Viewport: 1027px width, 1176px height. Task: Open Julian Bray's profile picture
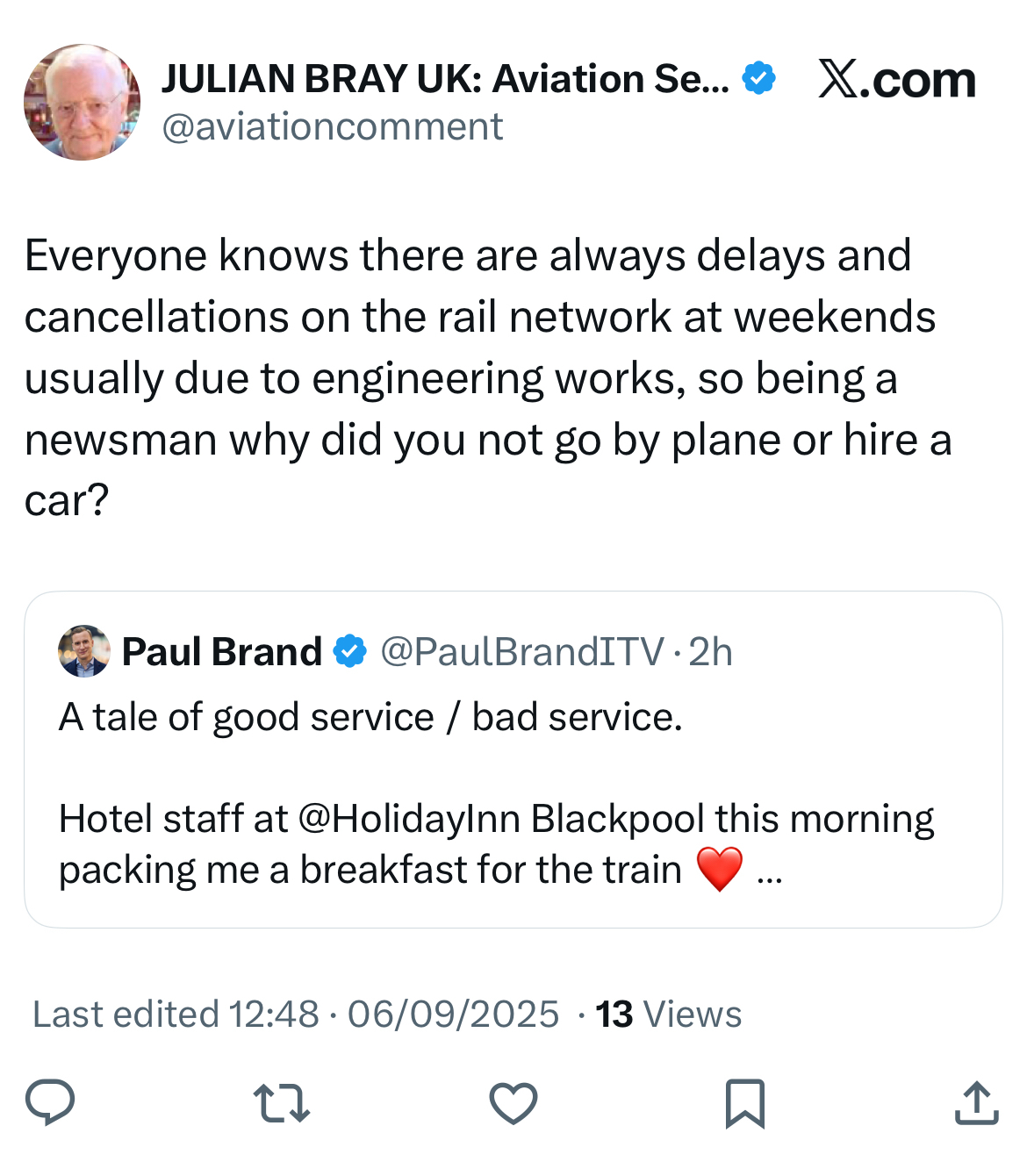pos(82,103)
